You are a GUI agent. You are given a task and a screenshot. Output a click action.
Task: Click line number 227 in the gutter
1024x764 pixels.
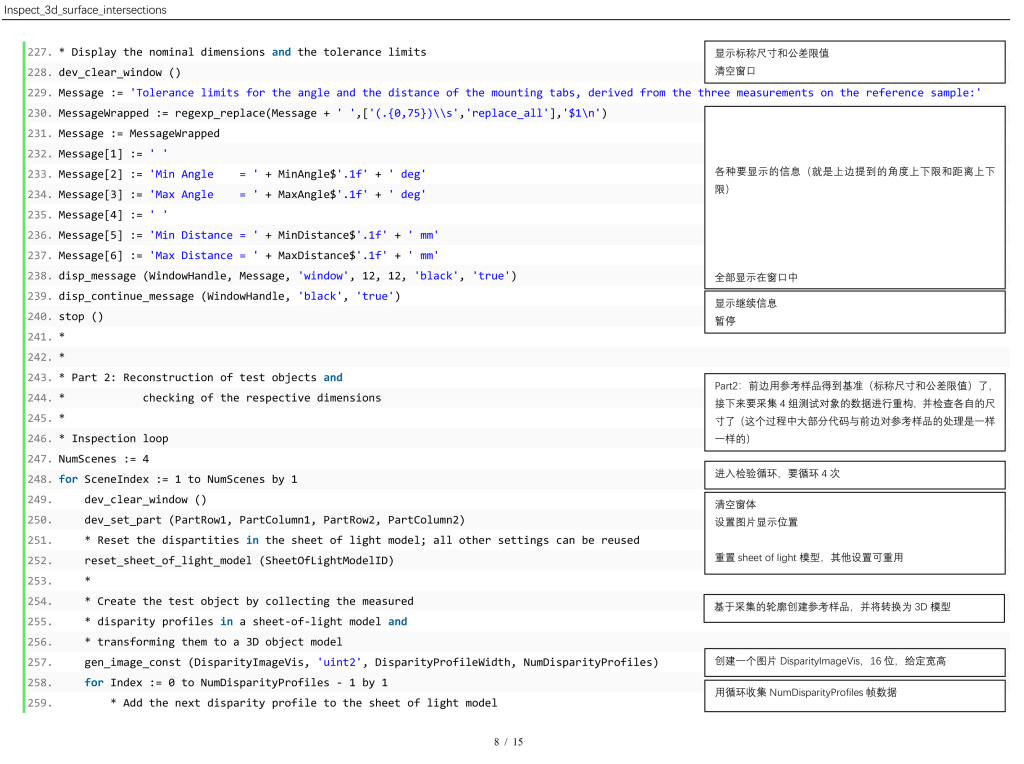click(x=40, y=52)
